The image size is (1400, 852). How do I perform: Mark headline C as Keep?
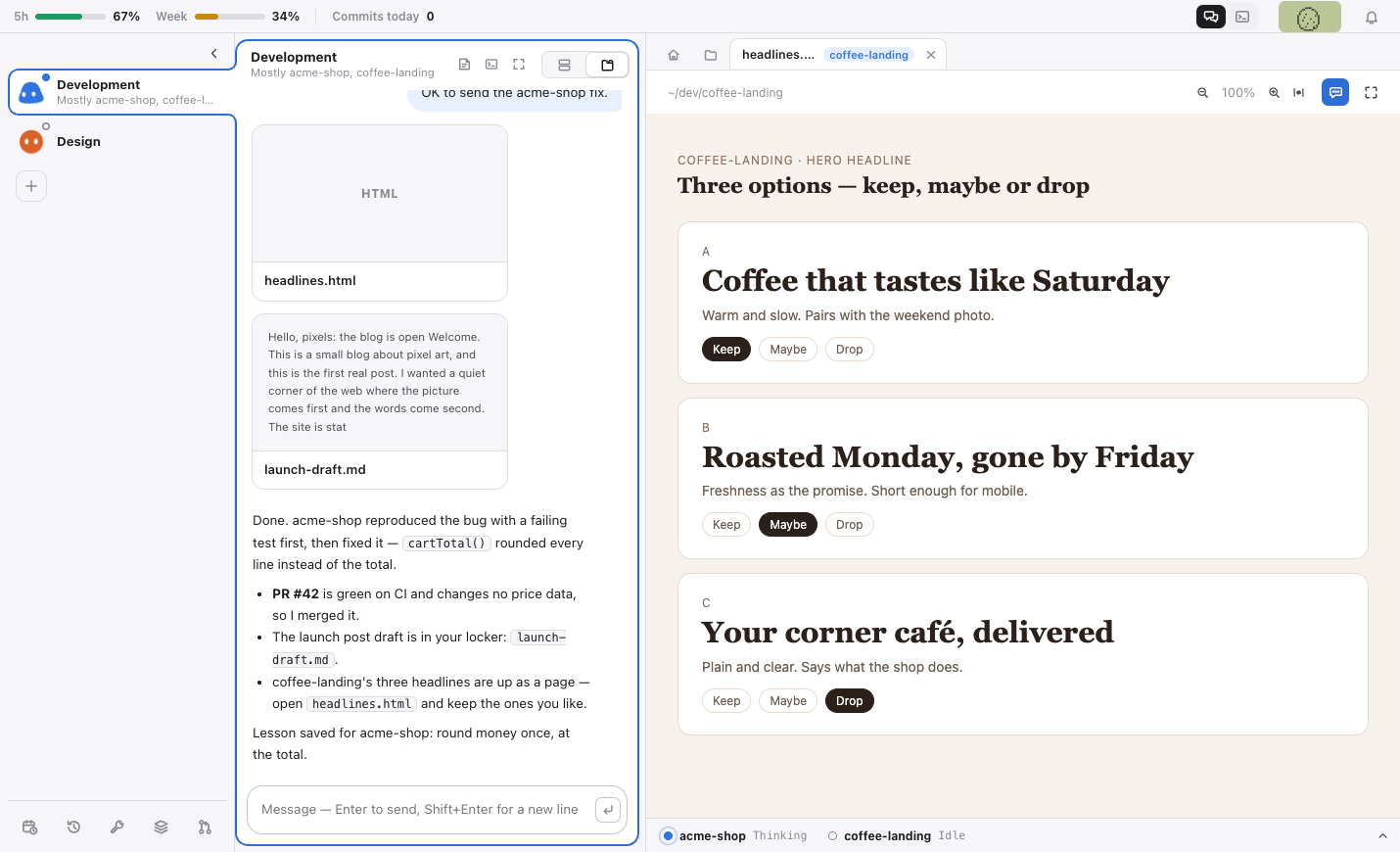[x=726, y=701]
